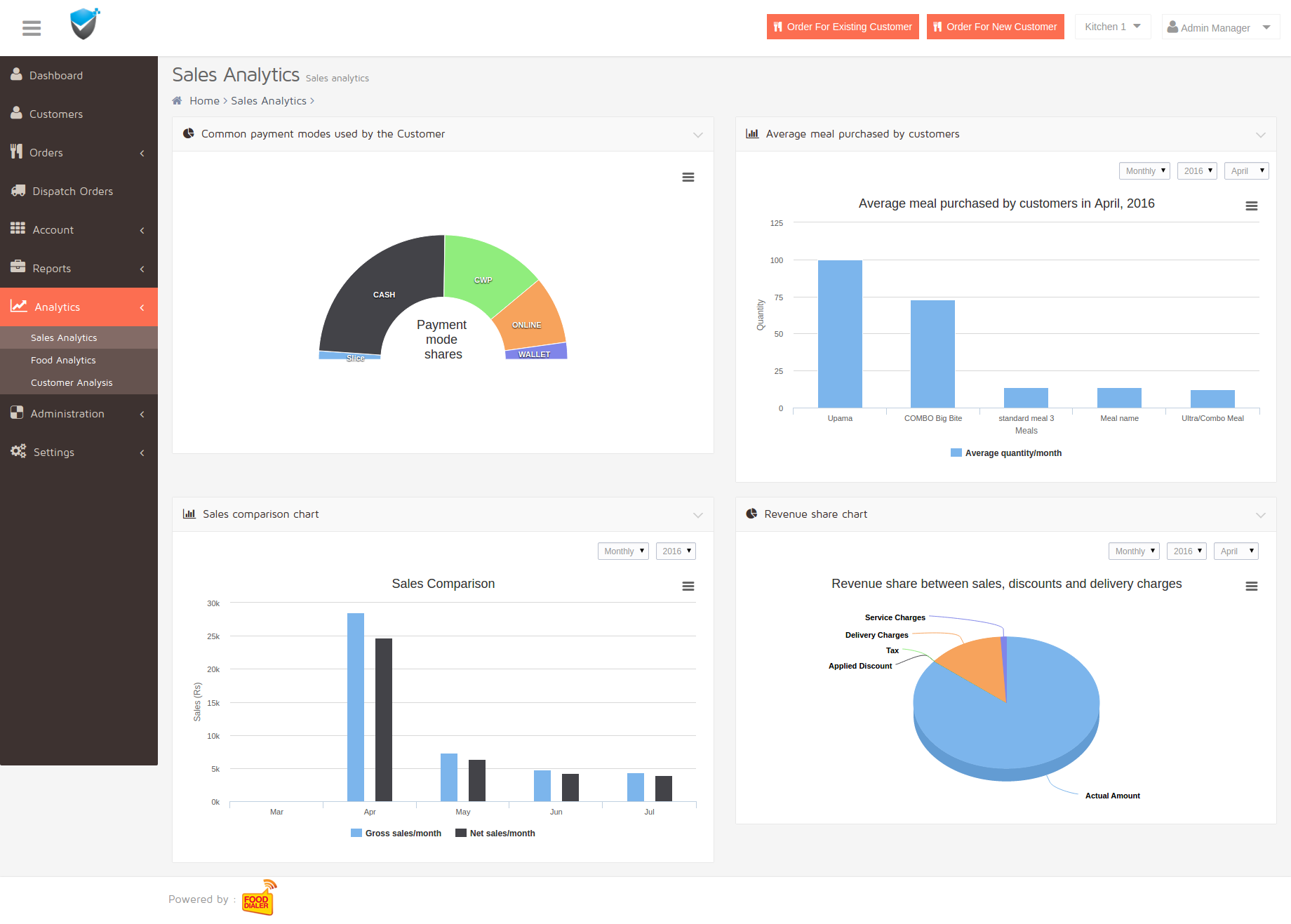Expand the Reports sidebar menu arrow
This screenshot has height=924, width=1291.
click(x=142, y=269)
